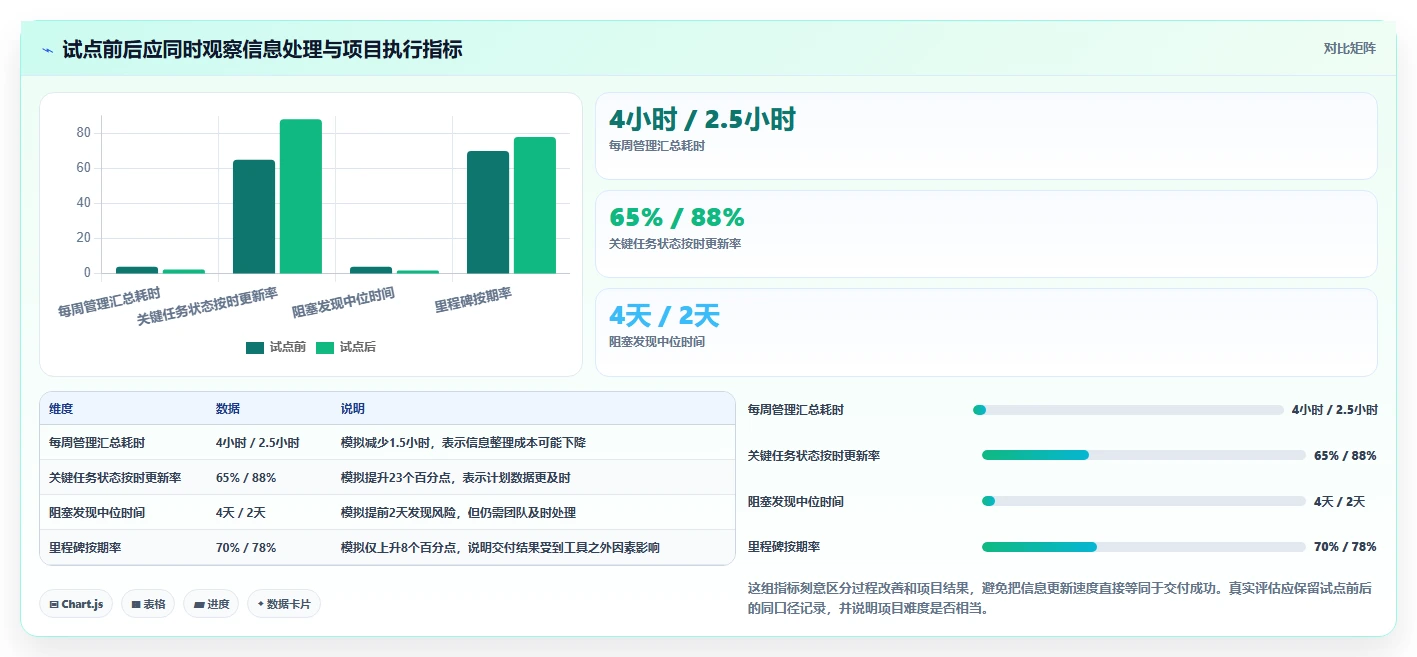Viewport: 1417px width, 657px height.
Task: Click the 试点前 bar for 里程碑按期率
Action: point(488,212)
